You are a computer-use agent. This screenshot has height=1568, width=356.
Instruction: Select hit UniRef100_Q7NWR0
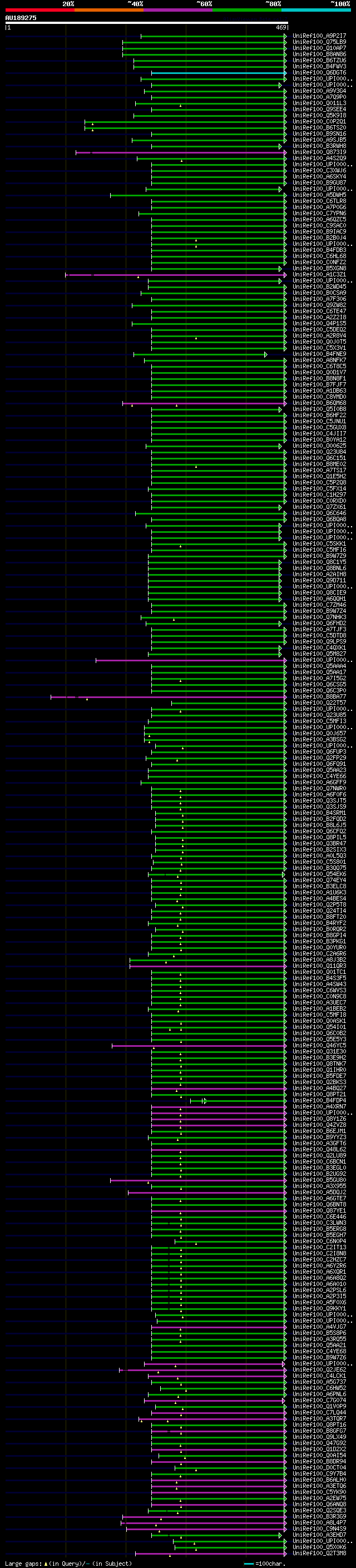319,788
